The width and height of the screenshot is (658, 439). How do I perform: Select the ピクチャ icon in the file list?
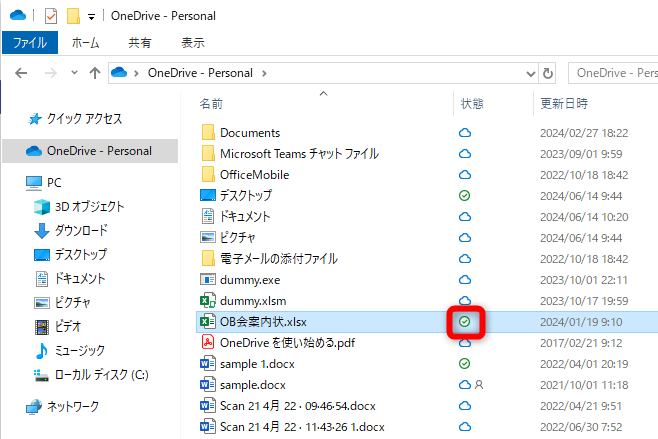tap(208, 237)
